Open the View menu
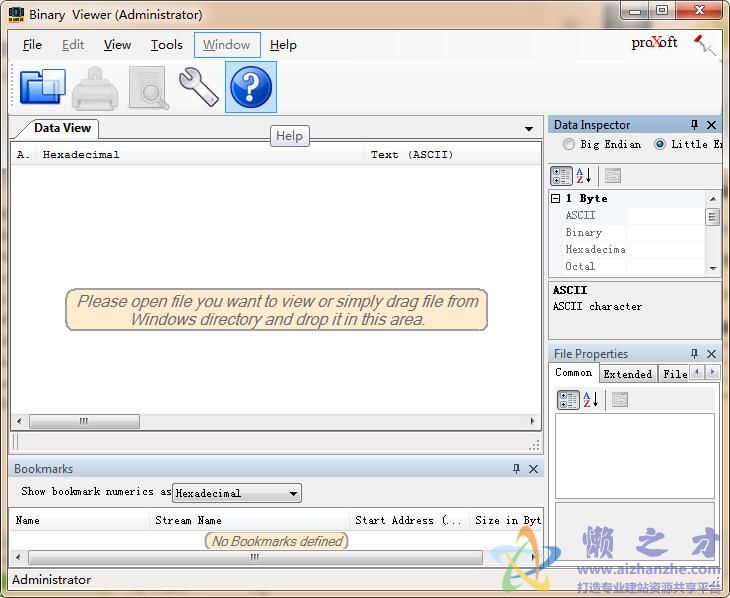 click(117, 45)
